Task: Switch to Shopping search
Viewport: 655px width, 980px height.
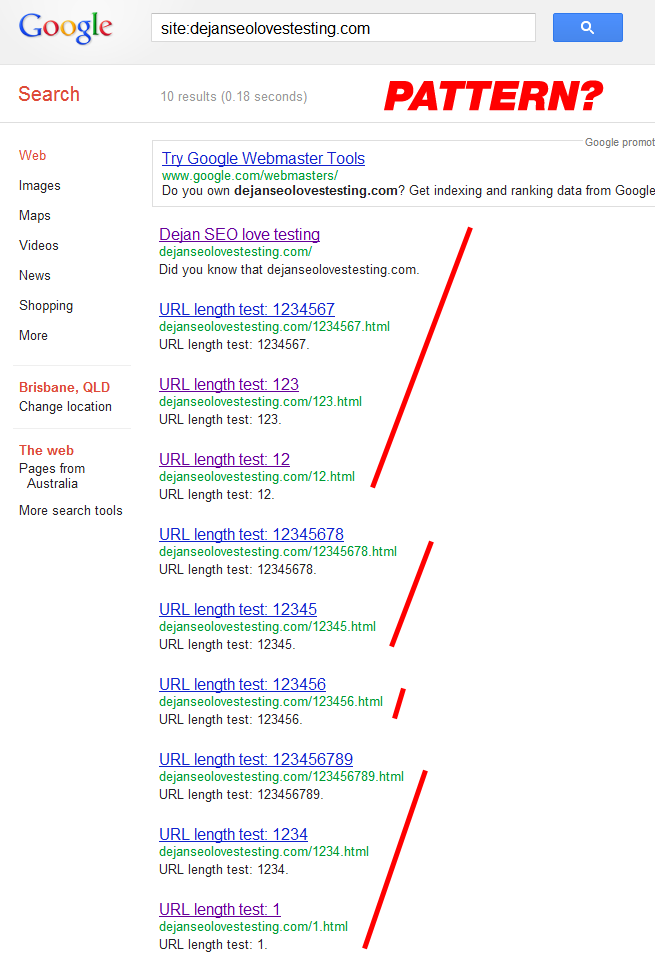Action: 46,306
